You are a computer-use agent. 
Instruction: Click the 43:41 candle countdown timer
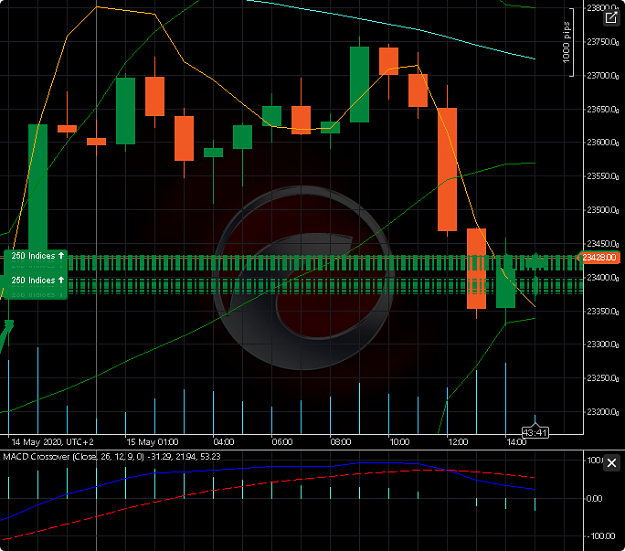point(535,433)
